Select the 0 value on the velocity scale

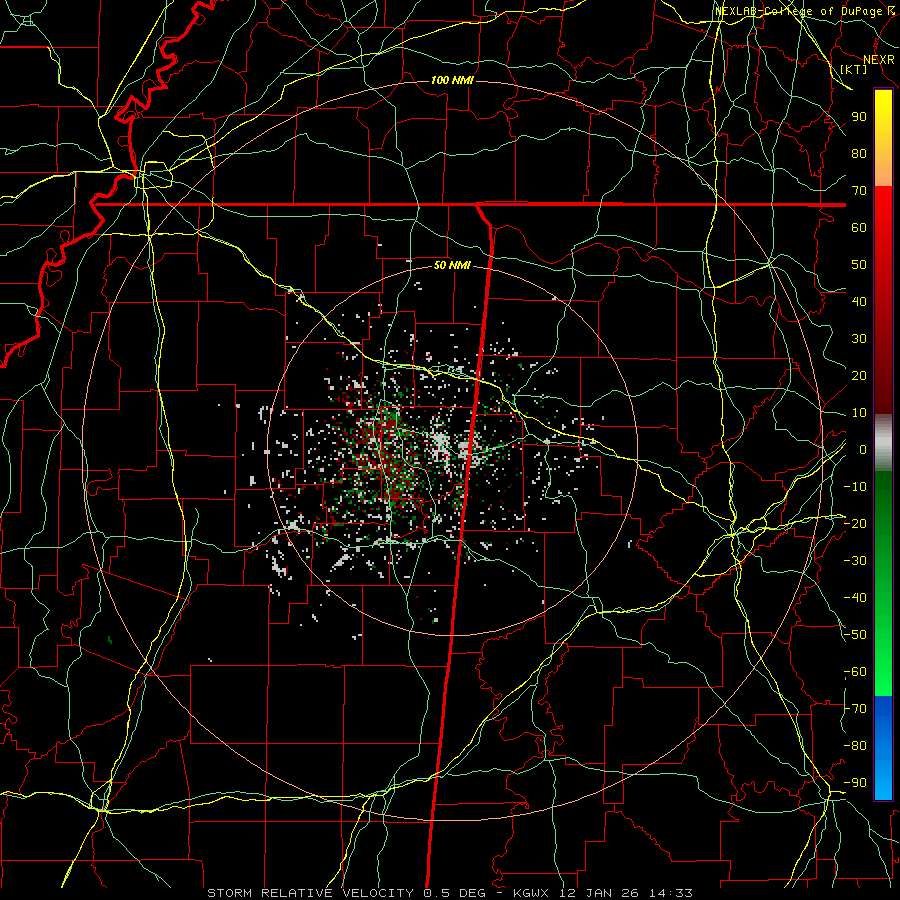coord(863,449)
